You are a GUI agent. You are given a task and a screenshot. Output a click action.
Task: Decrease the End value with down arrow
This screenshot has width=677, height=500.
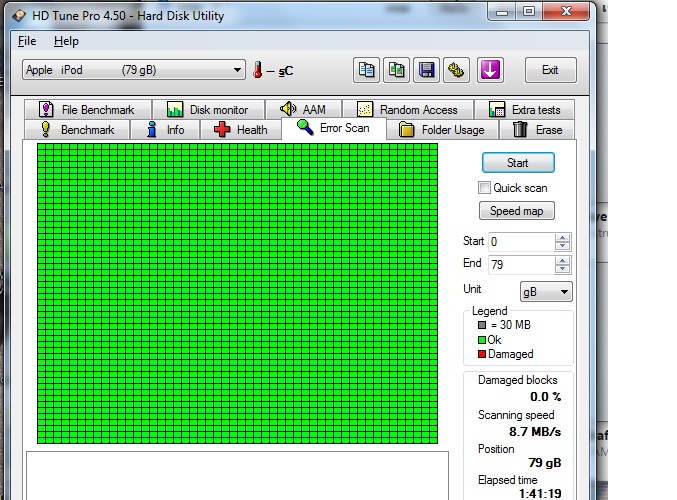point(562,269)
